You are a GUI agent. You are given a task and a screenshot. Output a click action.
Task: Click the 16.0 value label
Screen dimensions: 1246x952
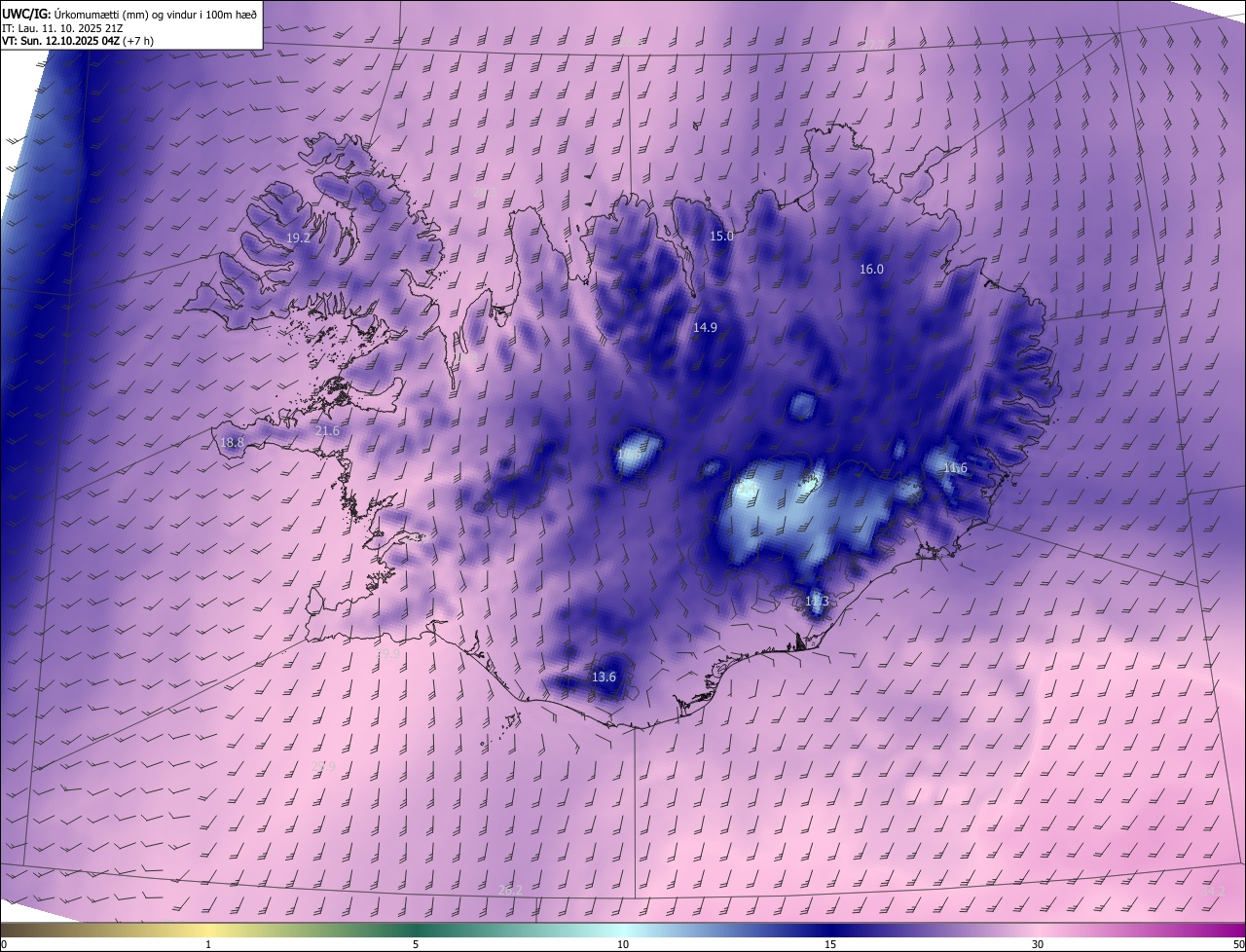click(x=871, y=270)
